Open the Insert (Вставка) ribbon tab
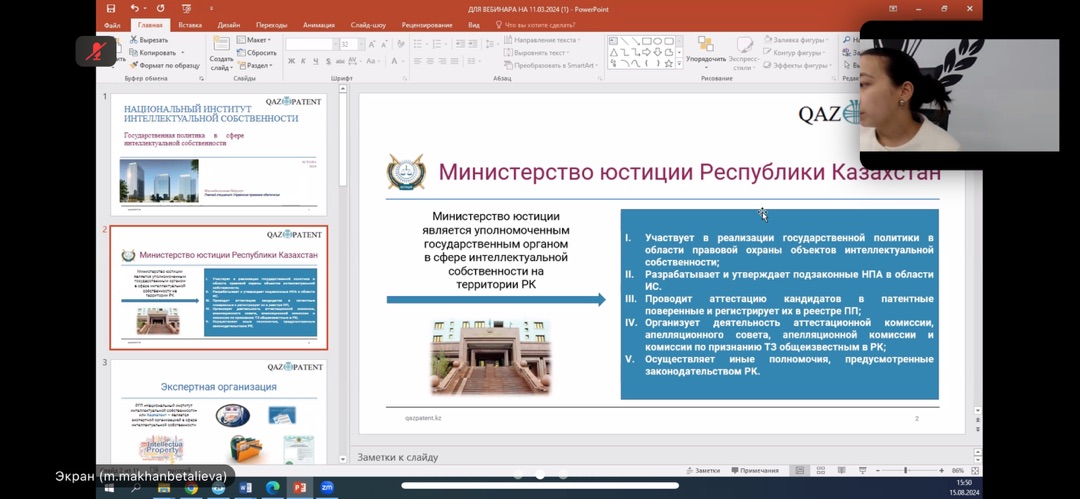 pos(190,25)
